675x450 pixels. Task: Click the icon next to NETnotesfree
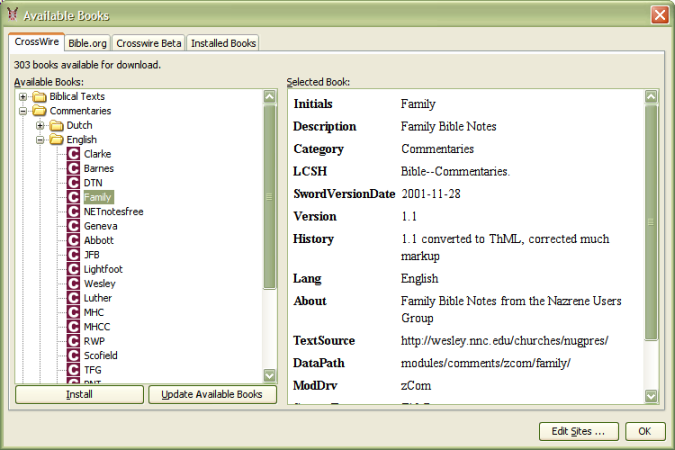pos(73,212)
